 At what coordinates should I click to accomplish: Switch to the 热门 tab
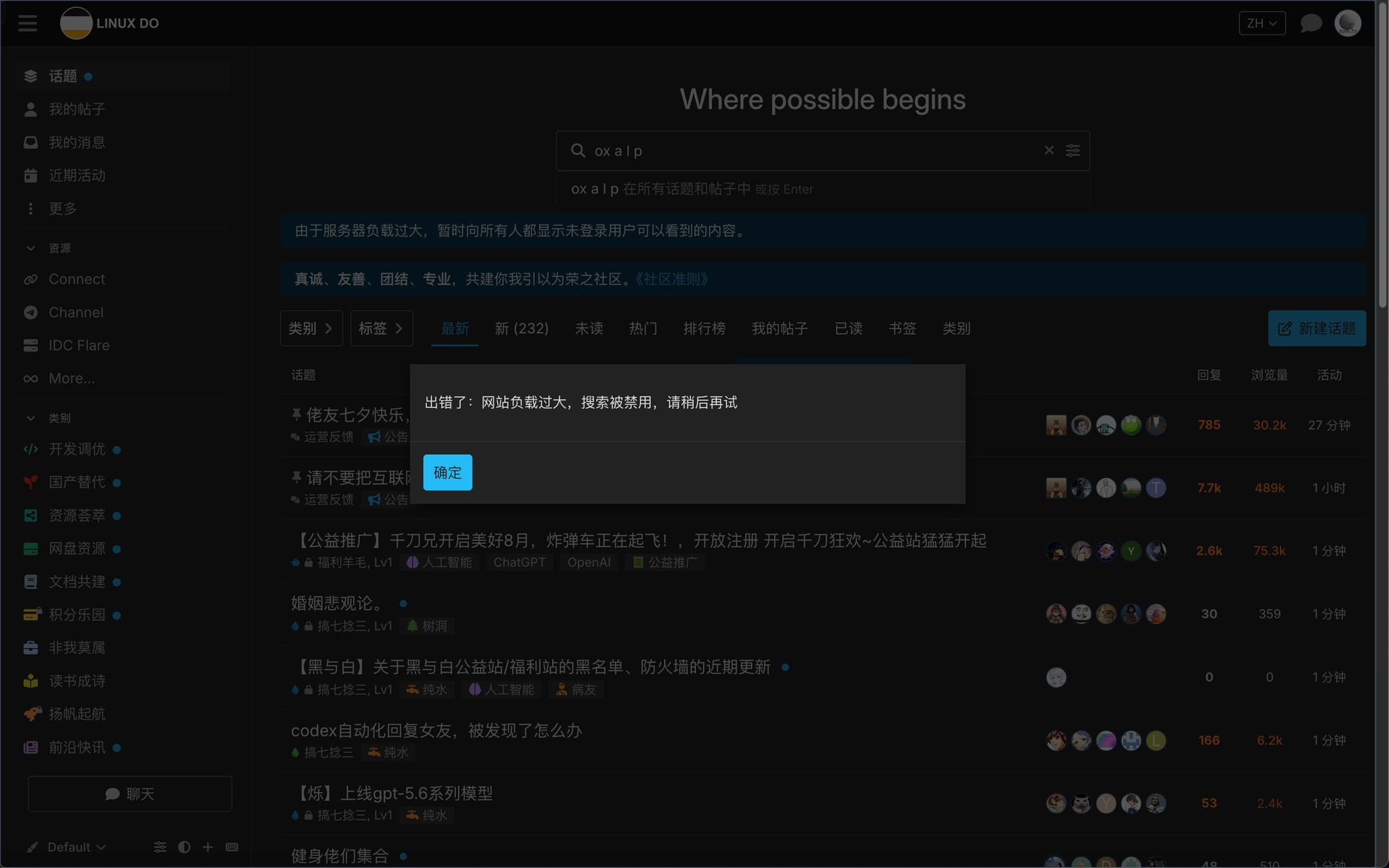click(x=643, y=328)
